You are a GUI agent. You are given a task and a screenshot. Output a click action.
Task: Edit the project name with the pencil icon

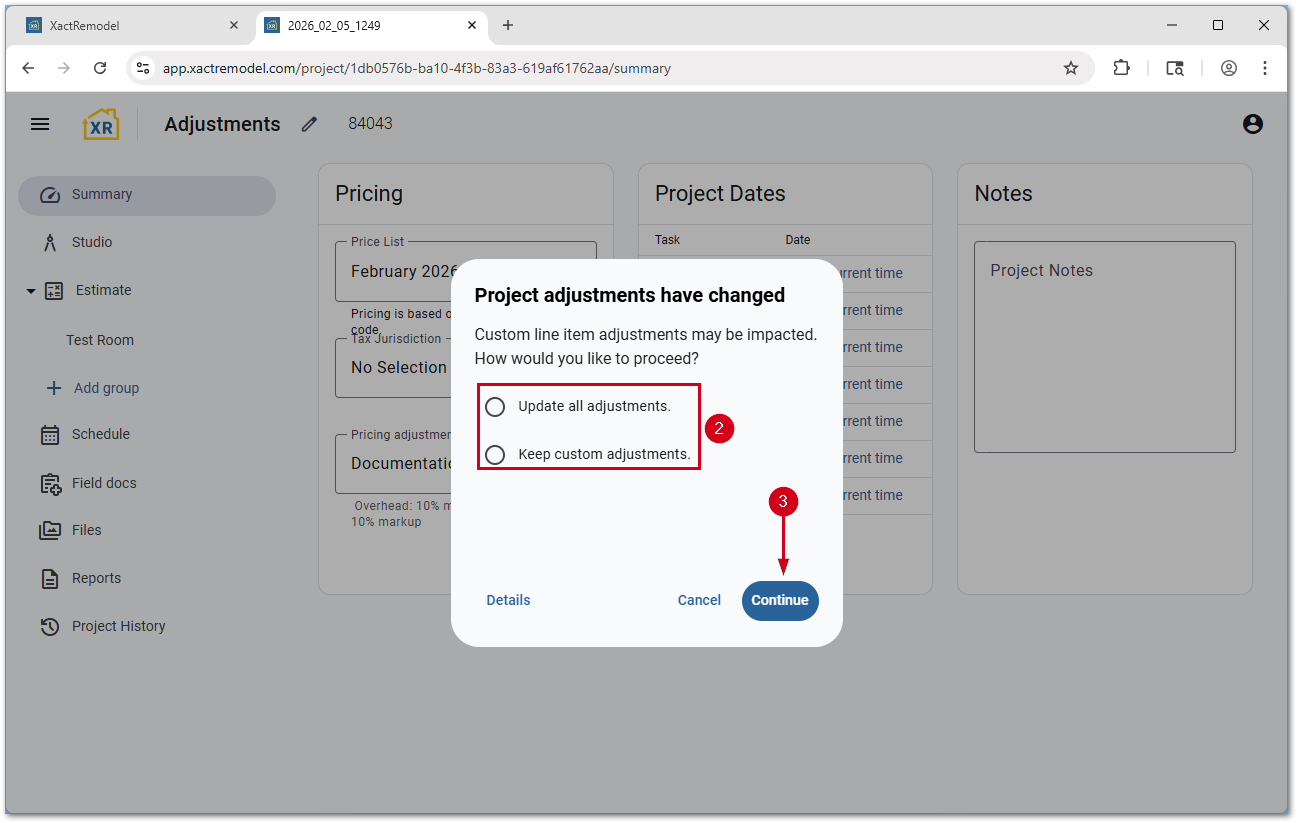(x=308, y=124)
